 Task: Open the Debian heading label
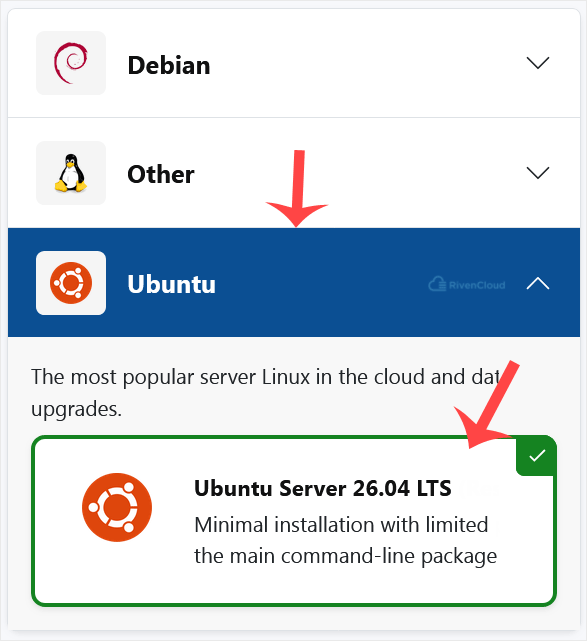pos(169,65)
